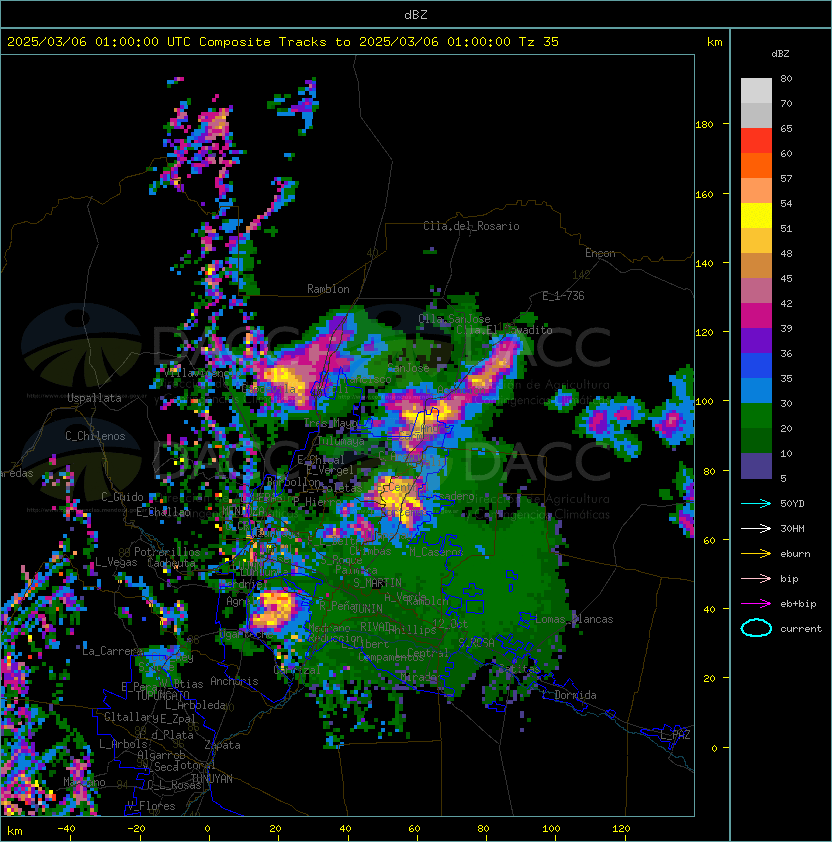
Task: Select the magenta 39-42 dBZ legend swatch
Action: (756, 316)
